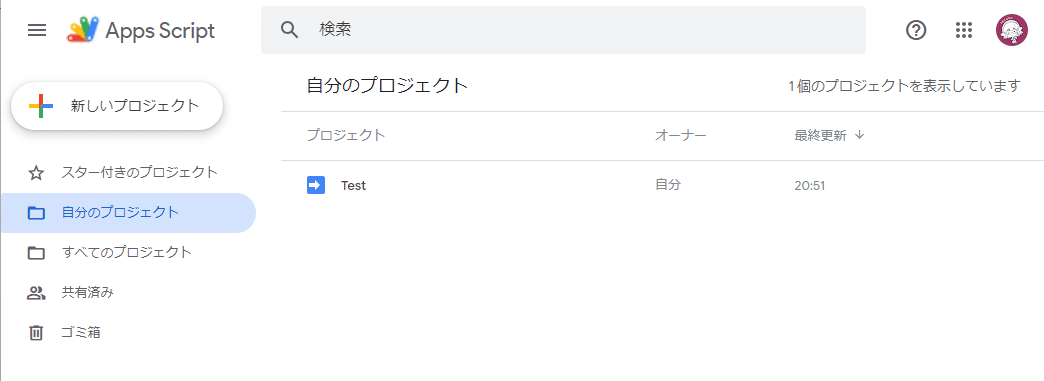Click the Test project file icon
1044x381 pixels.
316,185
